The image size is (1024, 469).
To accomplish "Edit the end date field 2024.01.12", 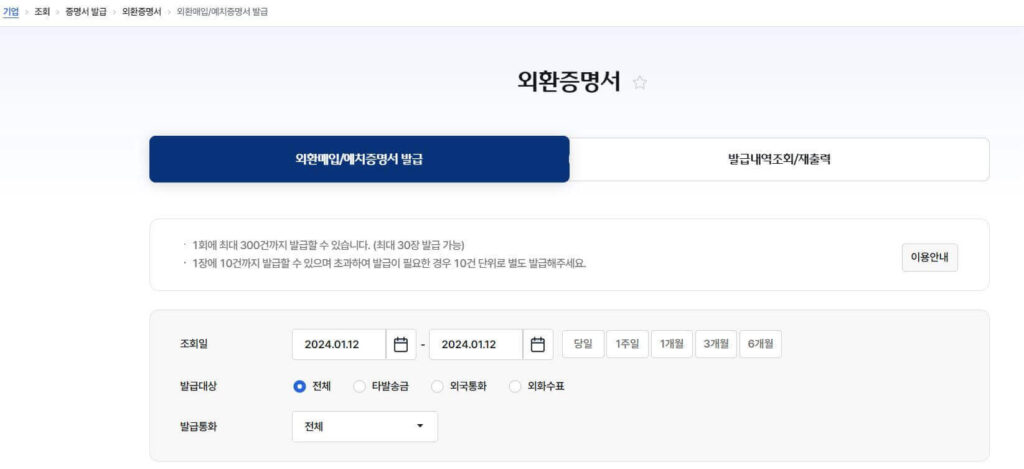I will point(476,344).
